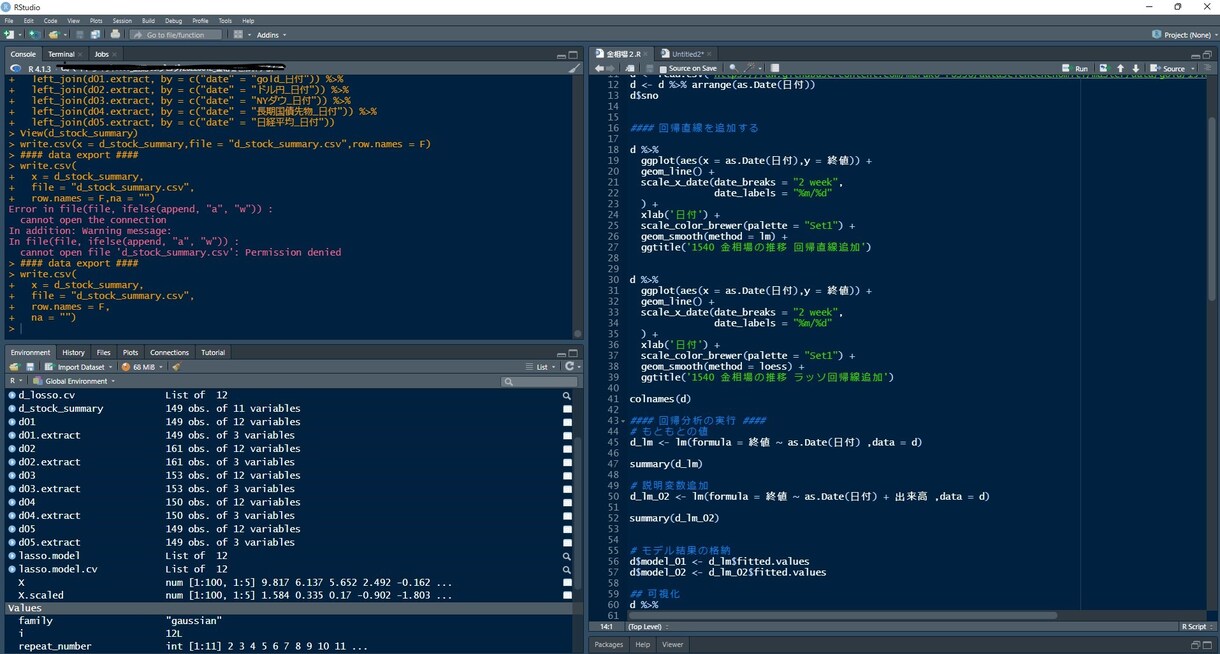Close the Untitled2* editor tab
Screen dimensions: 1220x654
coord(709,54)
